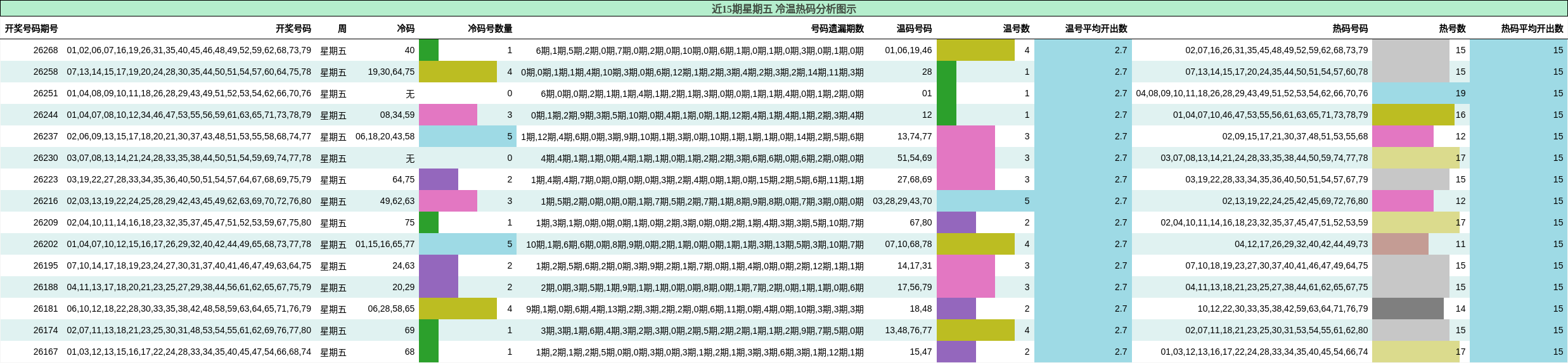Click missed-periods cell in row 26216
The height and width of the screenshot is (363, 1568).
(702, 201)
